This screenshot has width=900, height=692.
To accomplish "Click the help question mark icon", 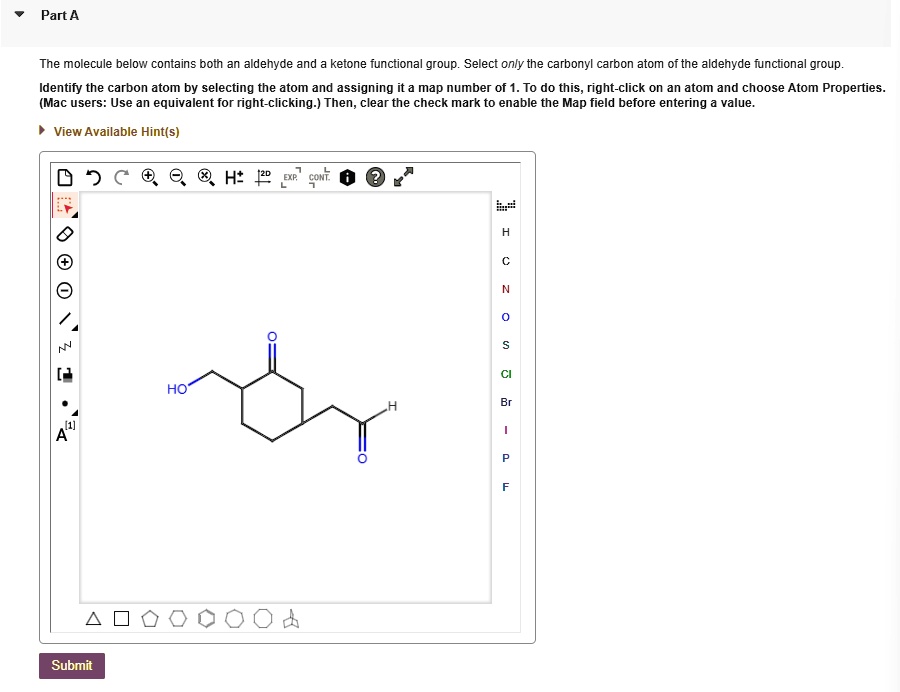I will pos(377,175).
